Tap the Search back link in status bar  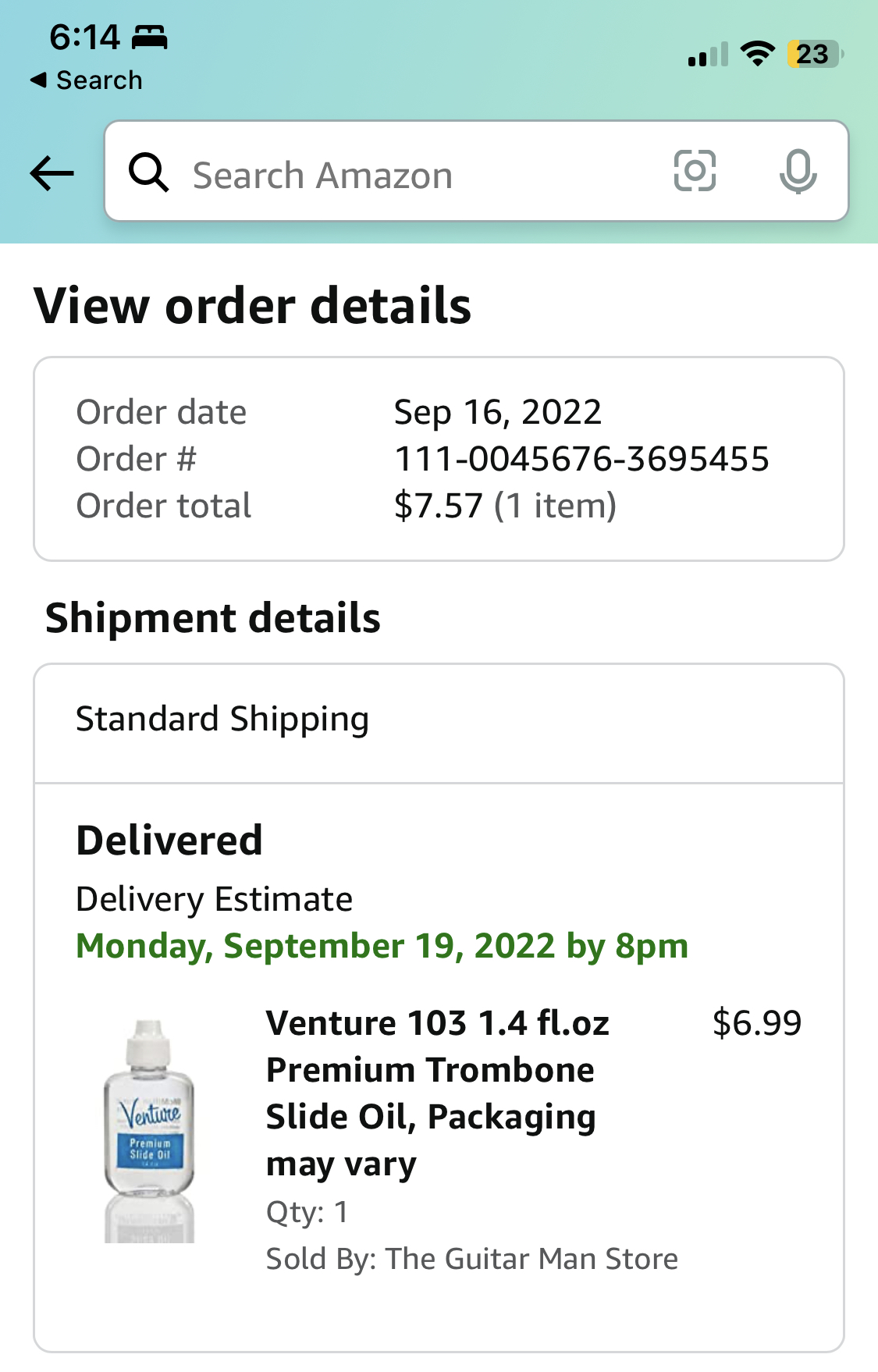click(87, 80)
